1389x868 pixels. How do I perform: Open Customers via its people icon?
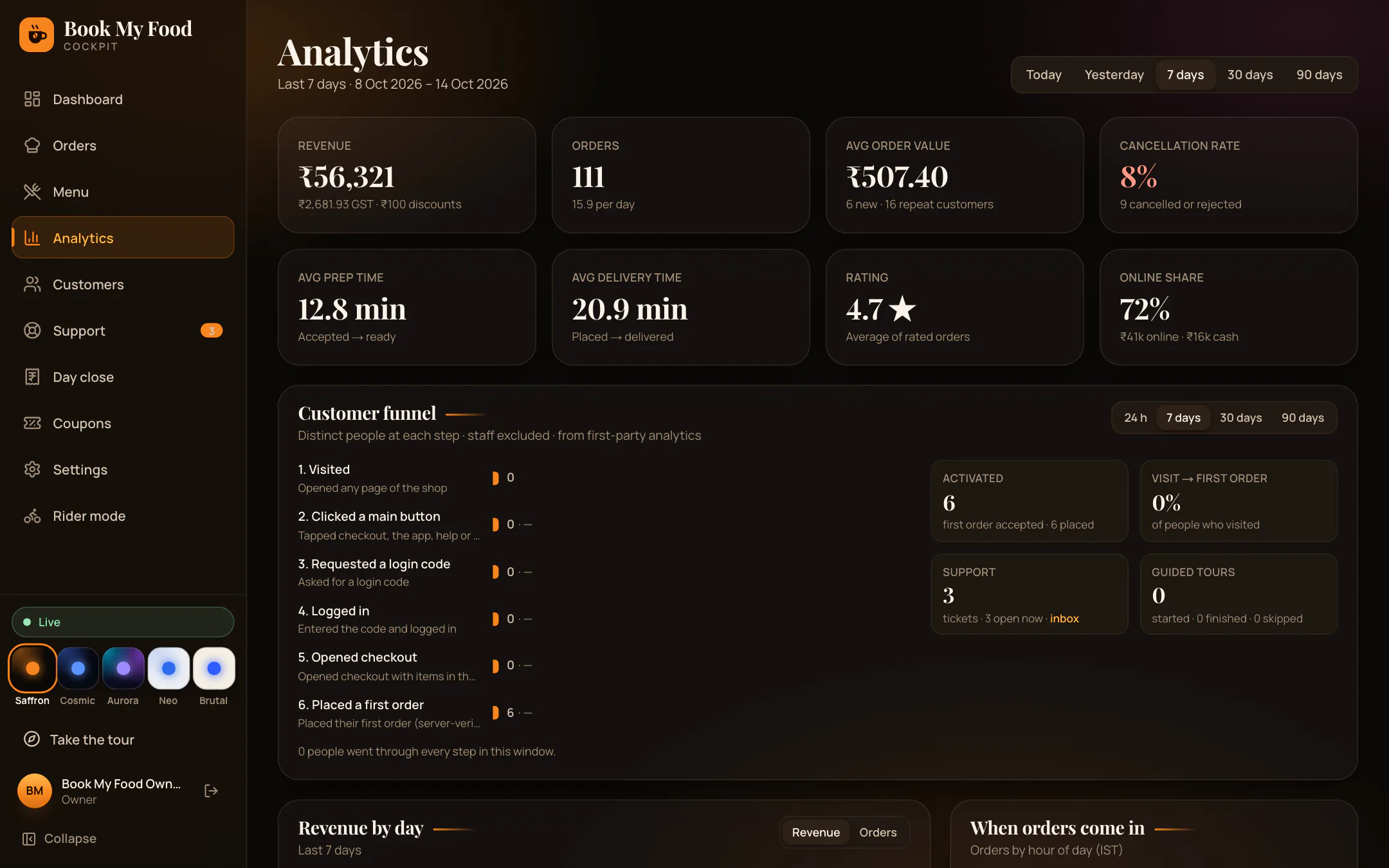point(32,284)
